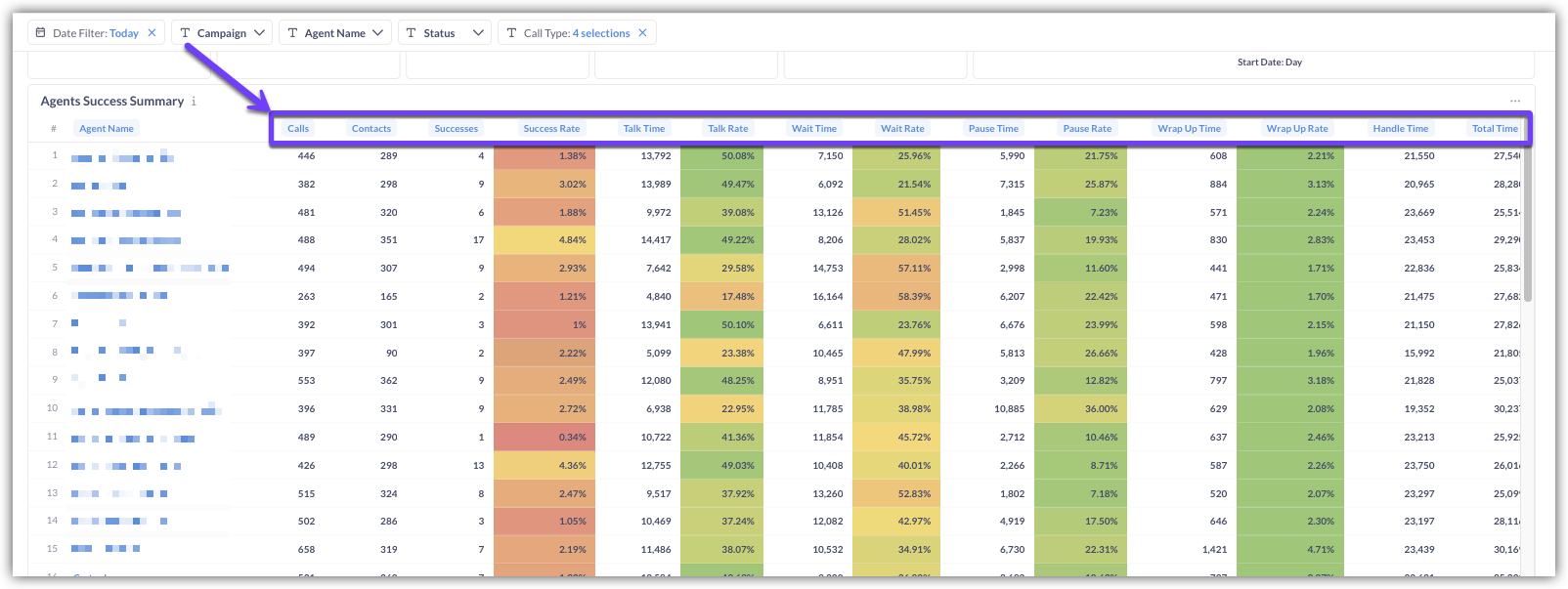The height and width of the screenshot is (589, 1568).
Task: Expand the Status filter dropdown
Action: point(478,33)
